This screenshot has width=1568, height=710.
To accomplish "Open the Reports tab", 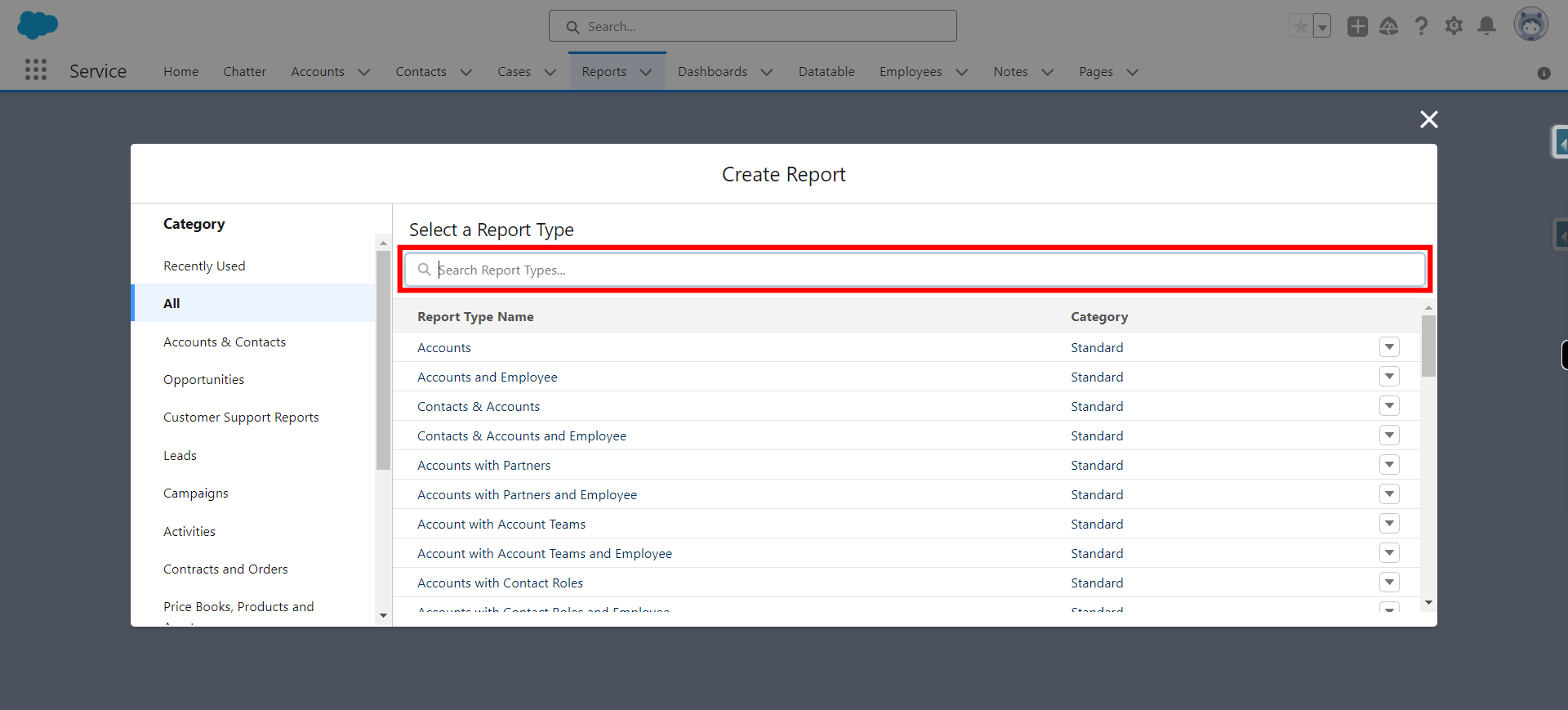I will [x=604, y=72].
